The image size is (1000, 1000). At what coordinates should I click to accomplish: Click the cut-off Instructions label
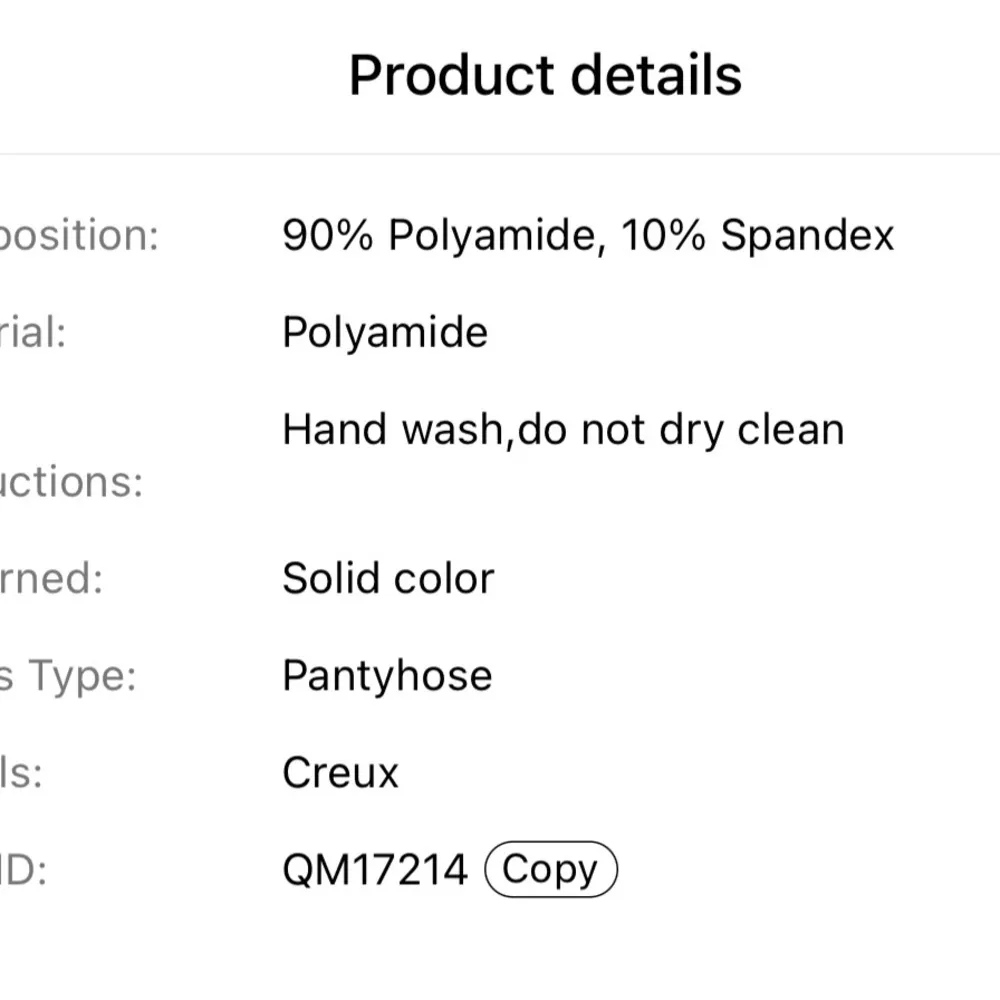[70, 482]
